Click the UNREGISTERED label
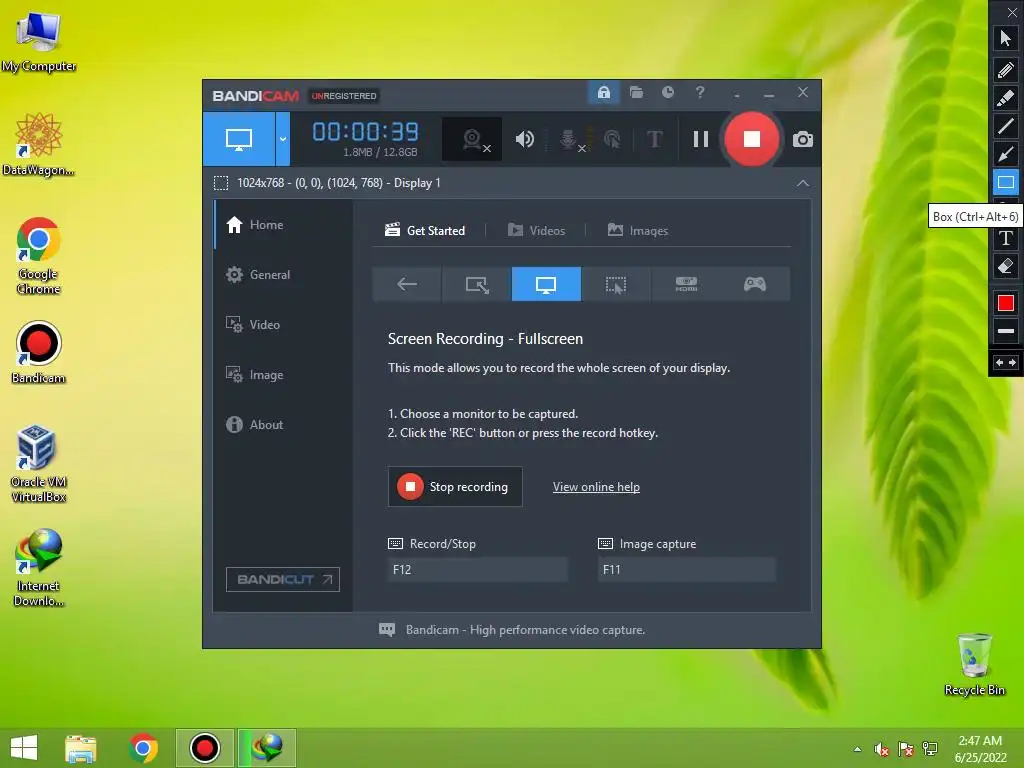1024x768 pixels. pyautogui.click(x=344, y=96)
